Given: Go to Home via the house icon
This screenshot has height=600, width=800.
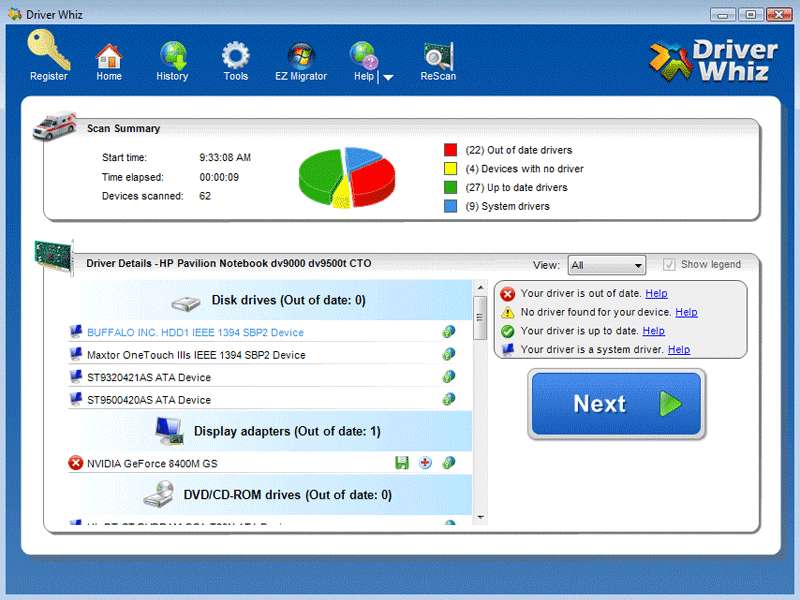Looking at the screenshot, I should pos(109,56).
